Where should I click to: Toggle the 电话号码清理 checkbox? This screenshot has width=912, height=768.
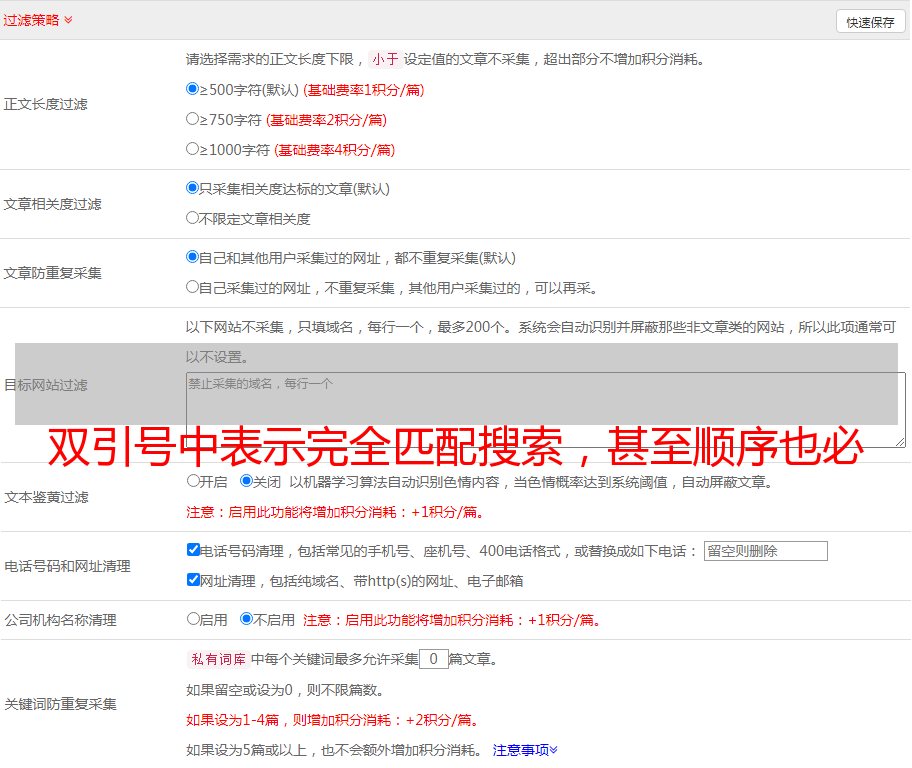tap(193, 550)
